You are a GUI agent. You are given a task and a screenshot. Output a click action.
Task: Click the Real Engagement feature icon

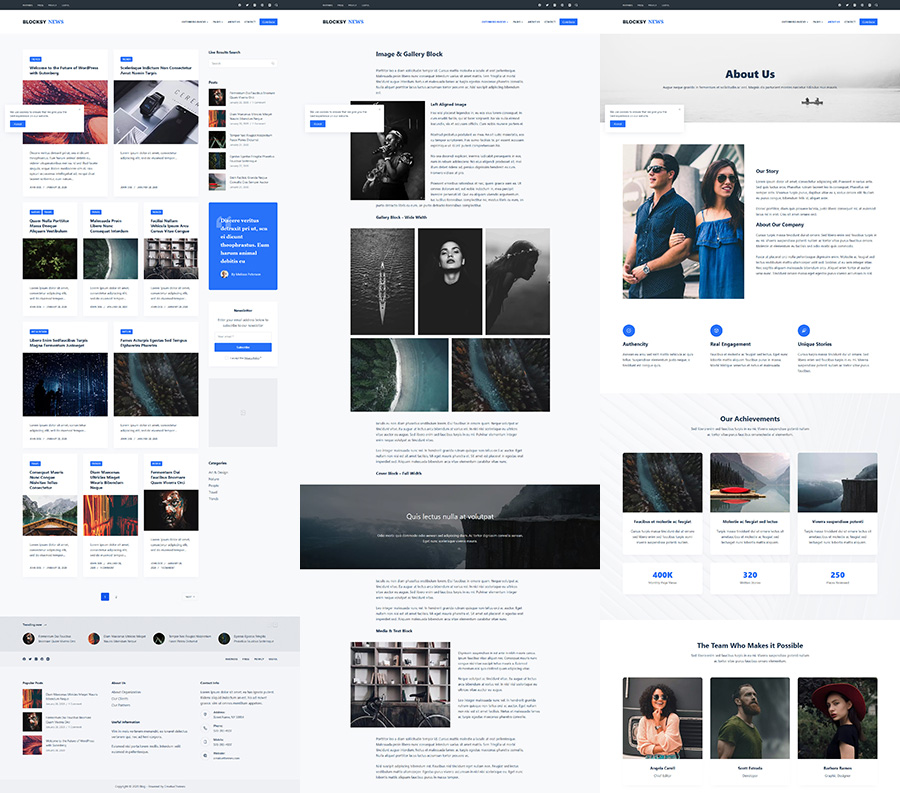coord(715,330)
